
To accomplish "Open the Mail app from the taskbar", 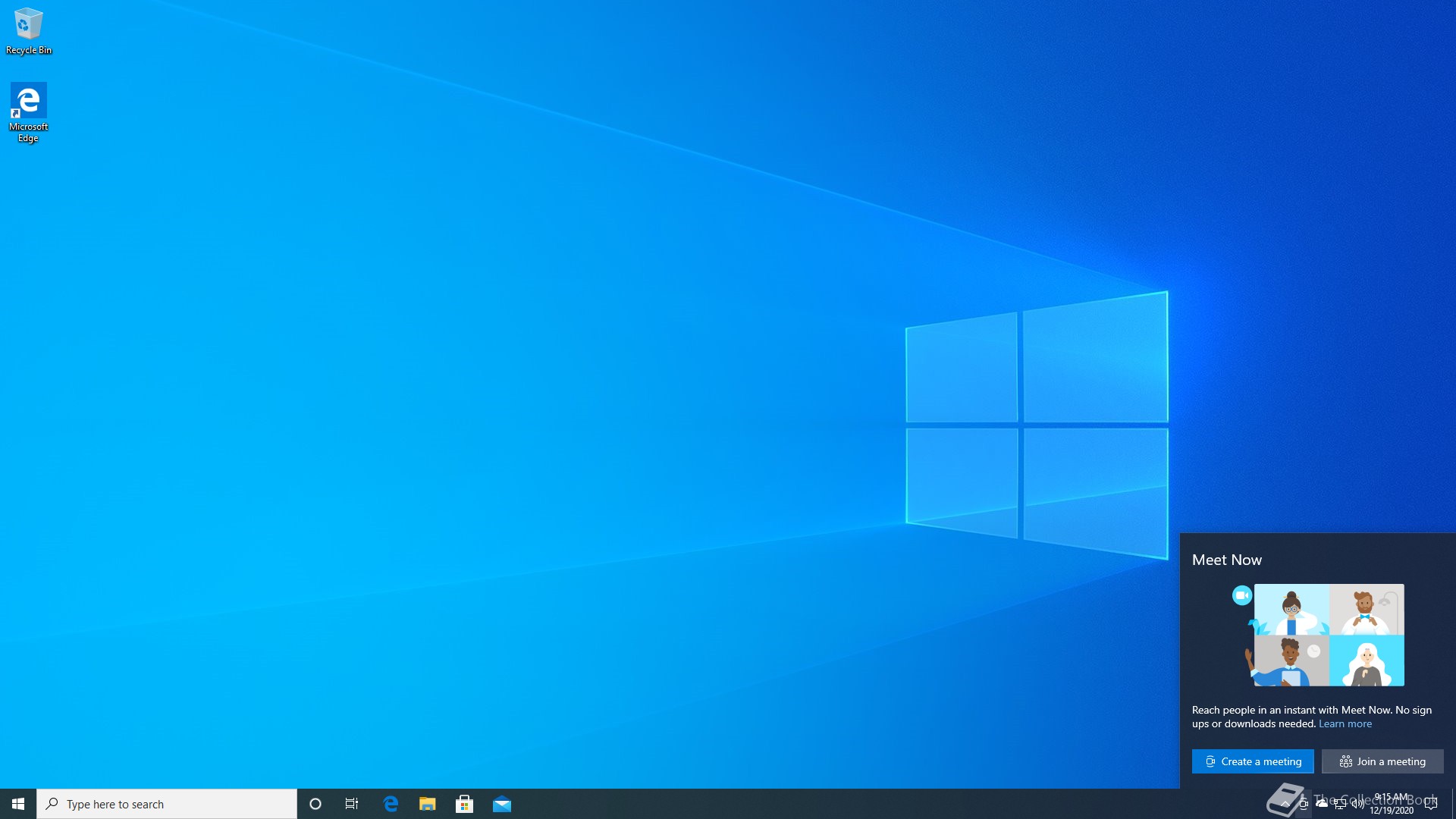I will 502,804.
